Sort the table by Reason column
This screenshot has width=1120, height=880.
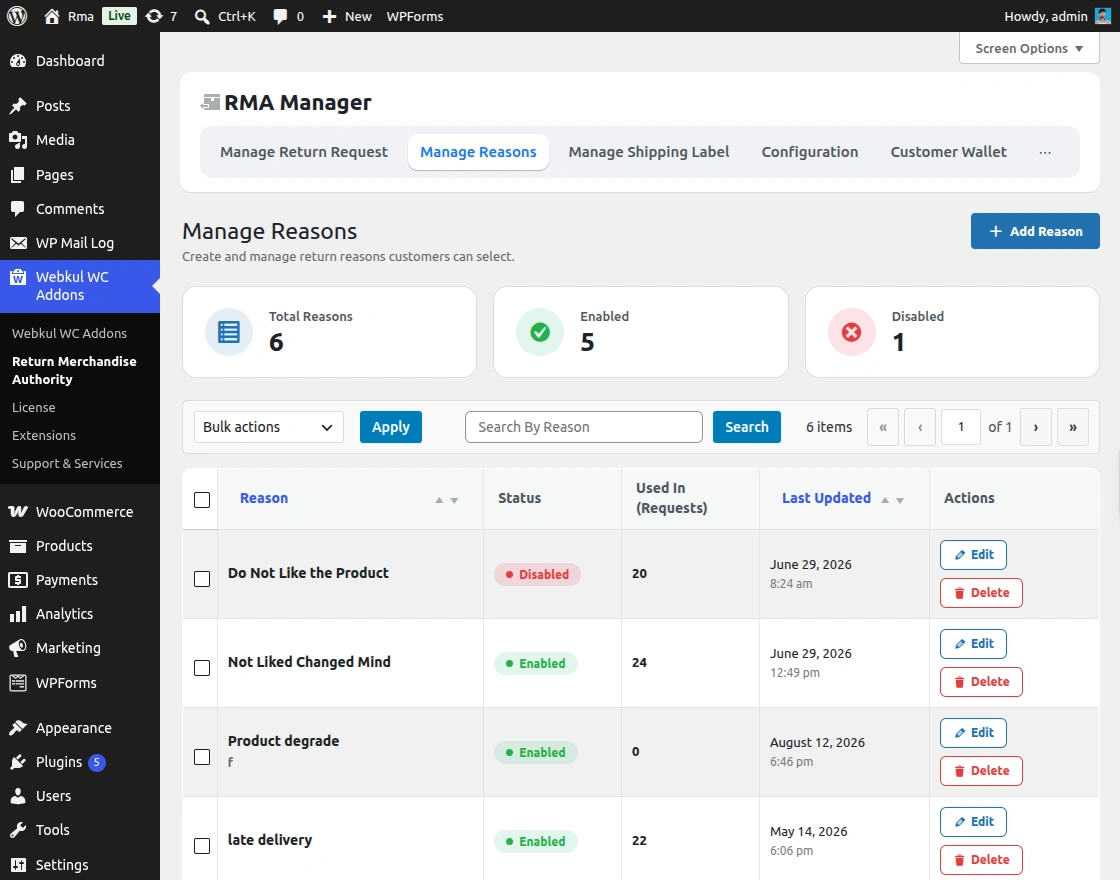click(x=264, y=498)
